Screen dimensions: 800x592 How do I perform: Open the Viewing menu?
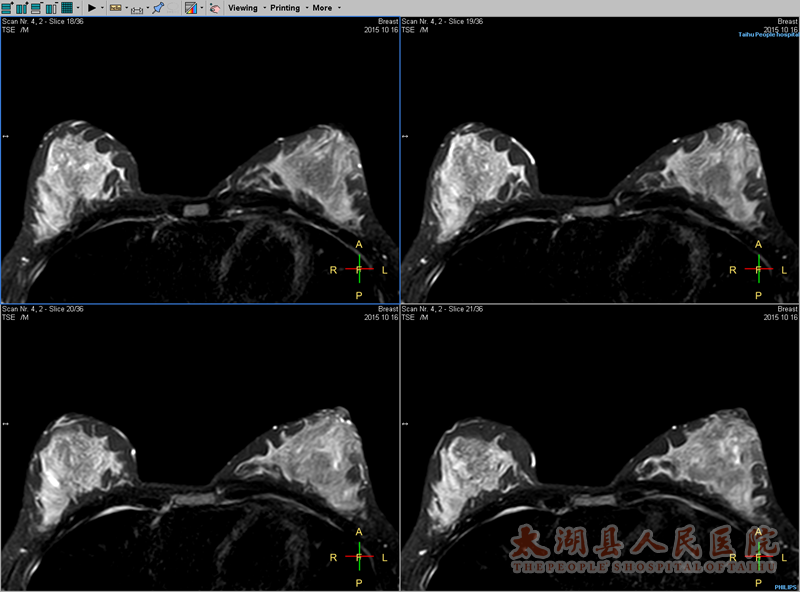(242, 8)
